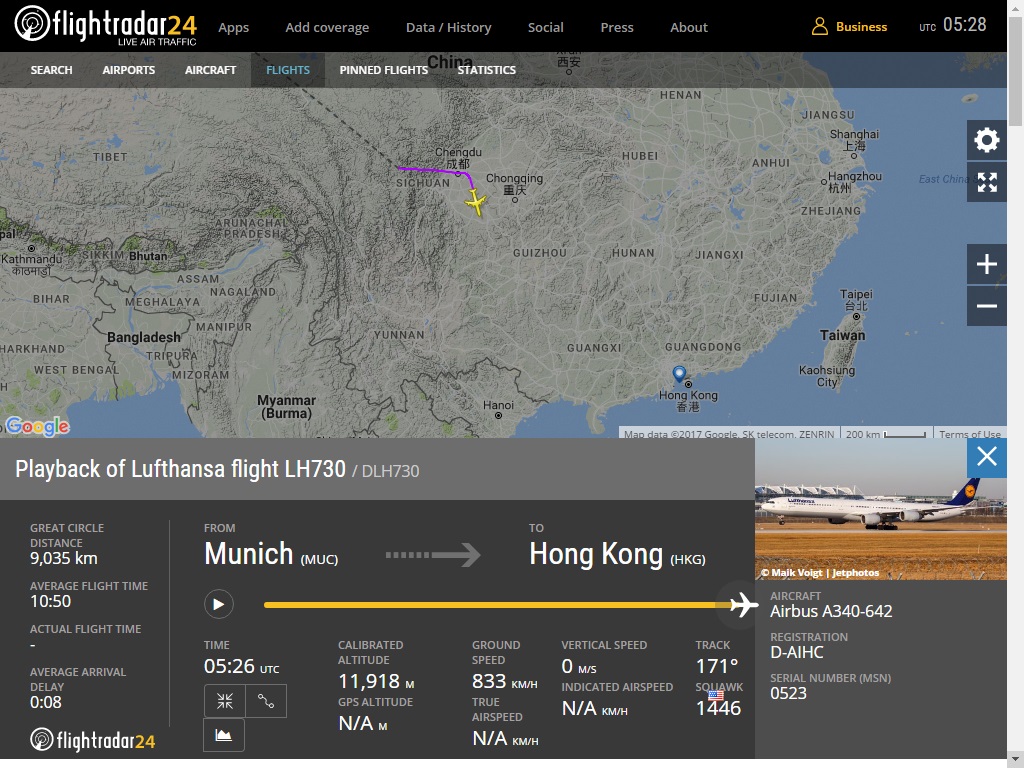The image size is (1024, 768).
Task: Switch to the Pinned Flights tab
Action: point(383,70)
